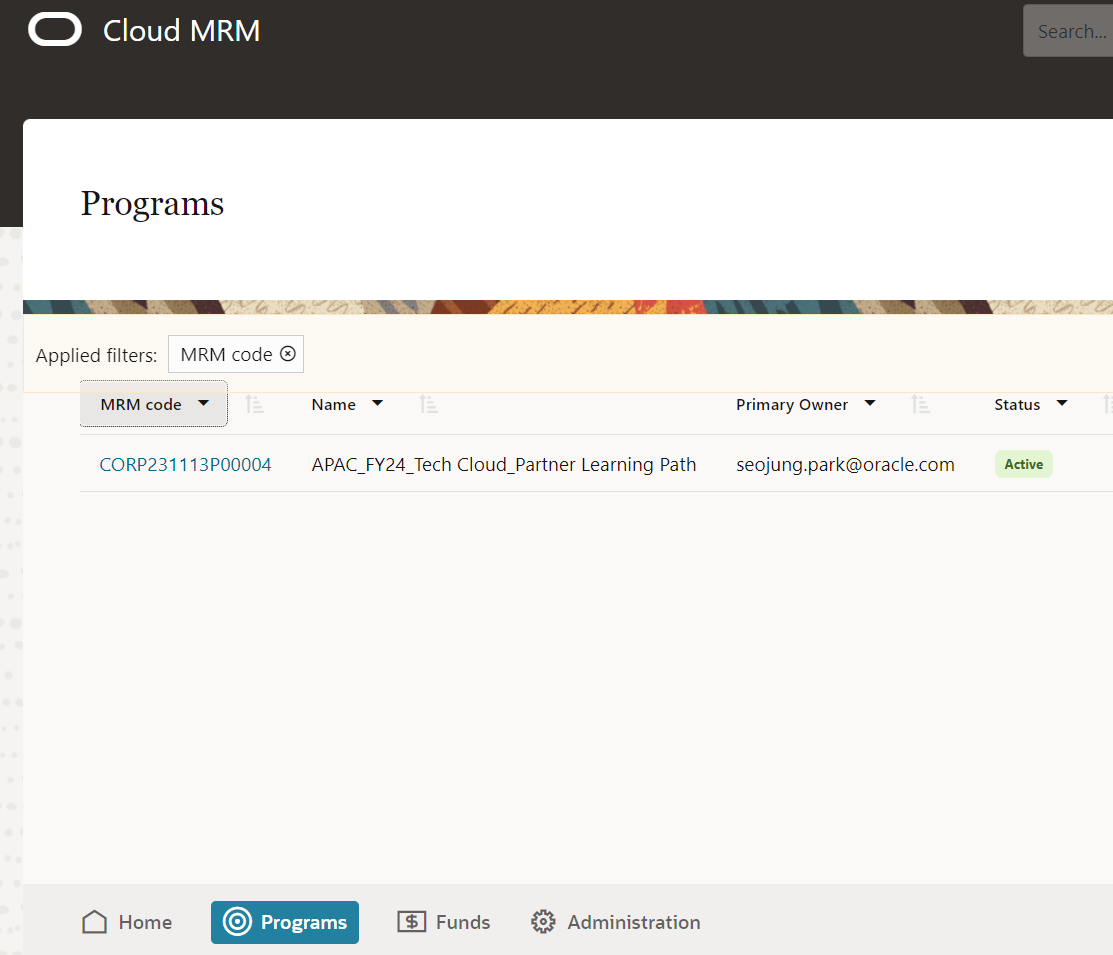Open the Status column dropdown arrow
The image size is (1113, 955).
click(x=1062, y=403)
